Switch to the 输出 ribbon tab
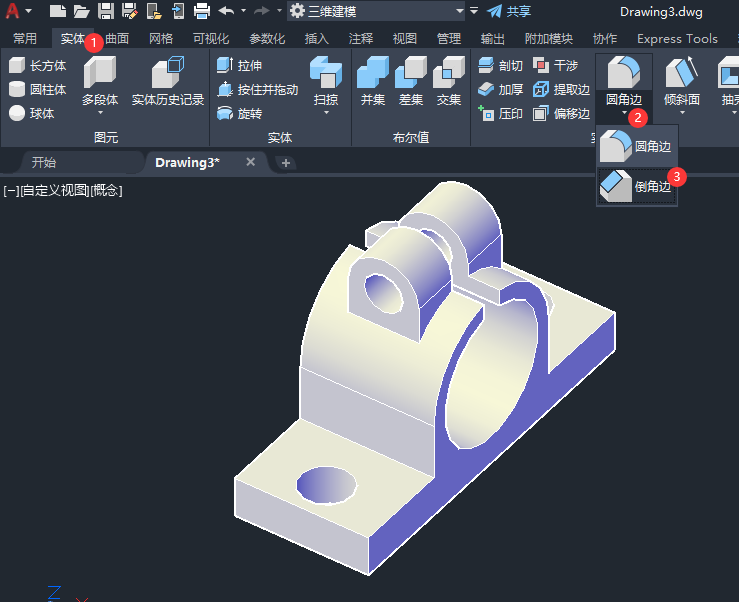The width and height of the screenshot is (739, 602). point(493,39)
